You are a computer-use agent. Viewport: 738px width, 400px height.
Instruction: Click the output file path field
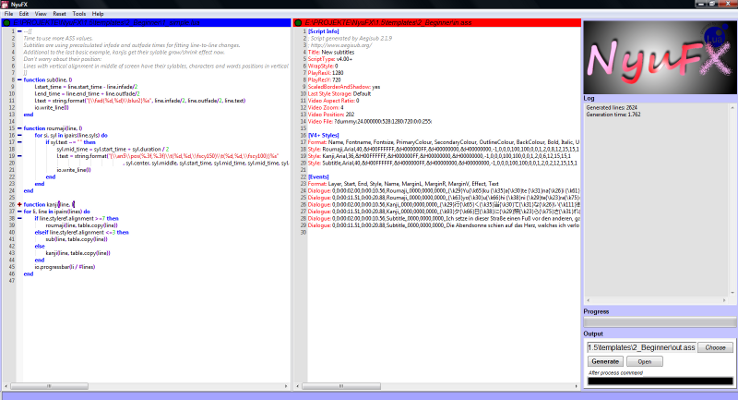click(x=641, y=347)
